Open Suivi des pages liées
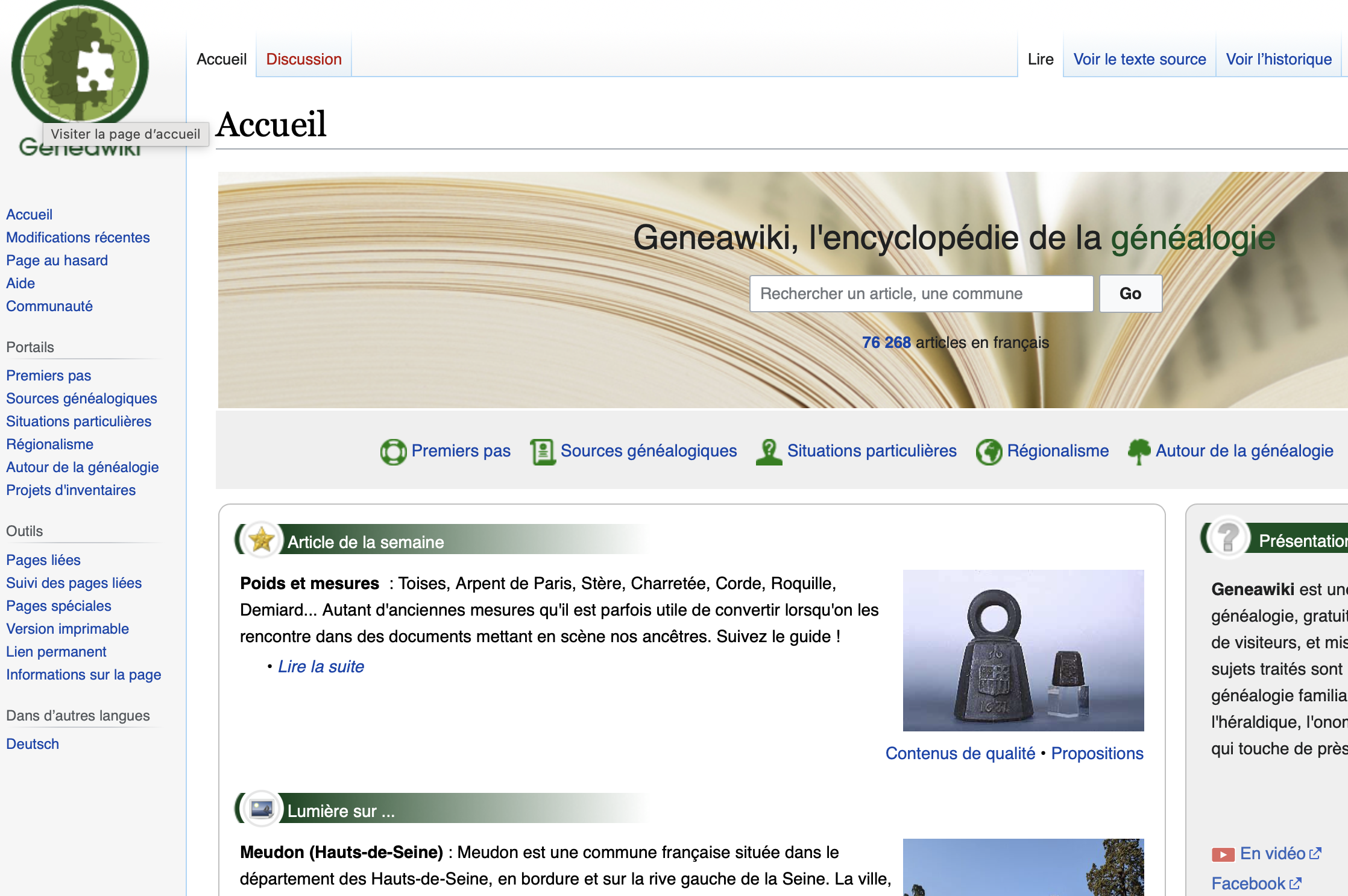Viewport: 1348px width, 896px height. pos(74,583)
